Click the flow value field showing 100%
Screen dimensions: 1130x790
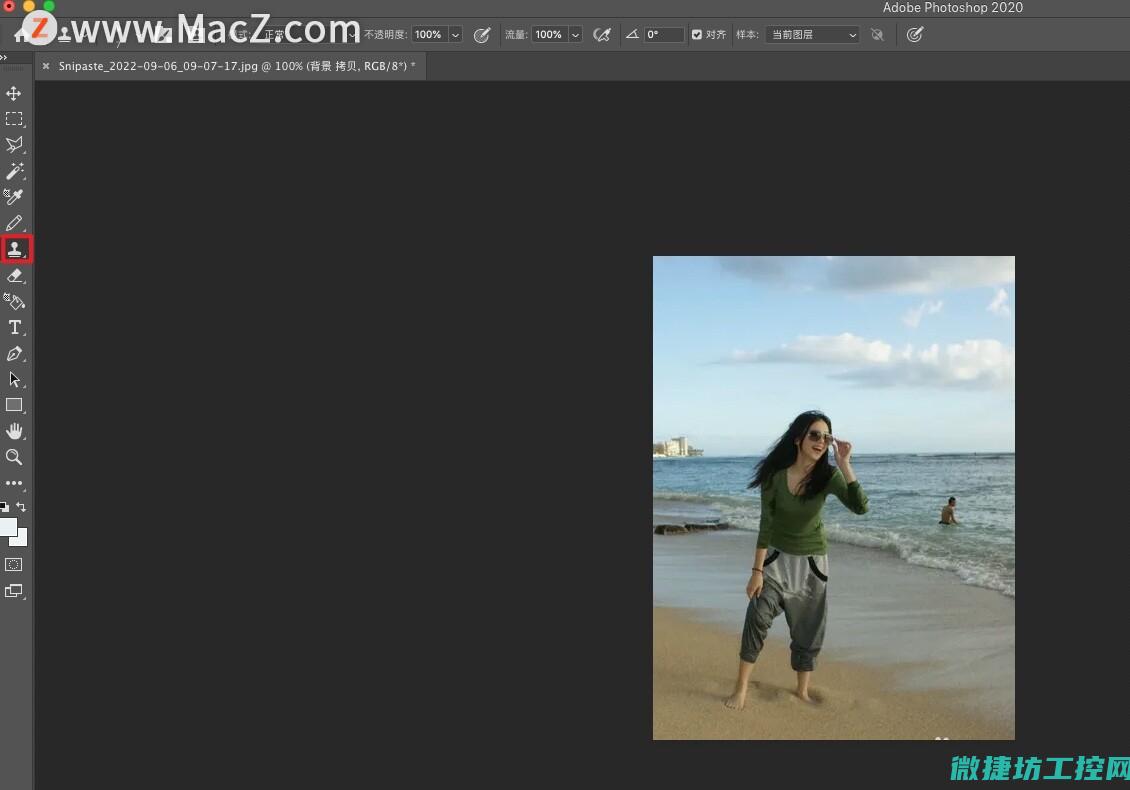point(549,35)
